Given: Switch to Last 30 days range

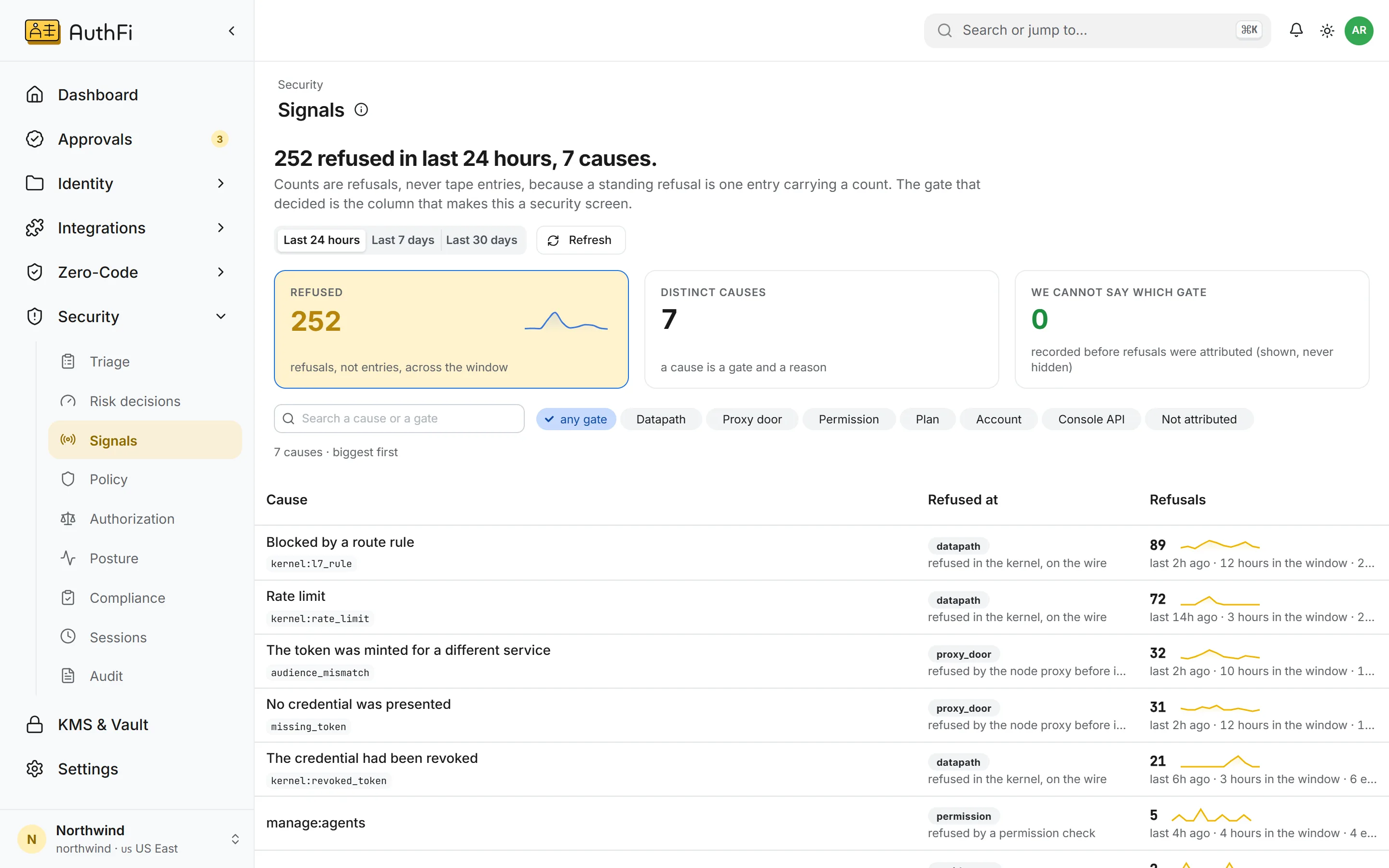Looking at the screenshot, I should pyautogui.click(x=481, y=240).
